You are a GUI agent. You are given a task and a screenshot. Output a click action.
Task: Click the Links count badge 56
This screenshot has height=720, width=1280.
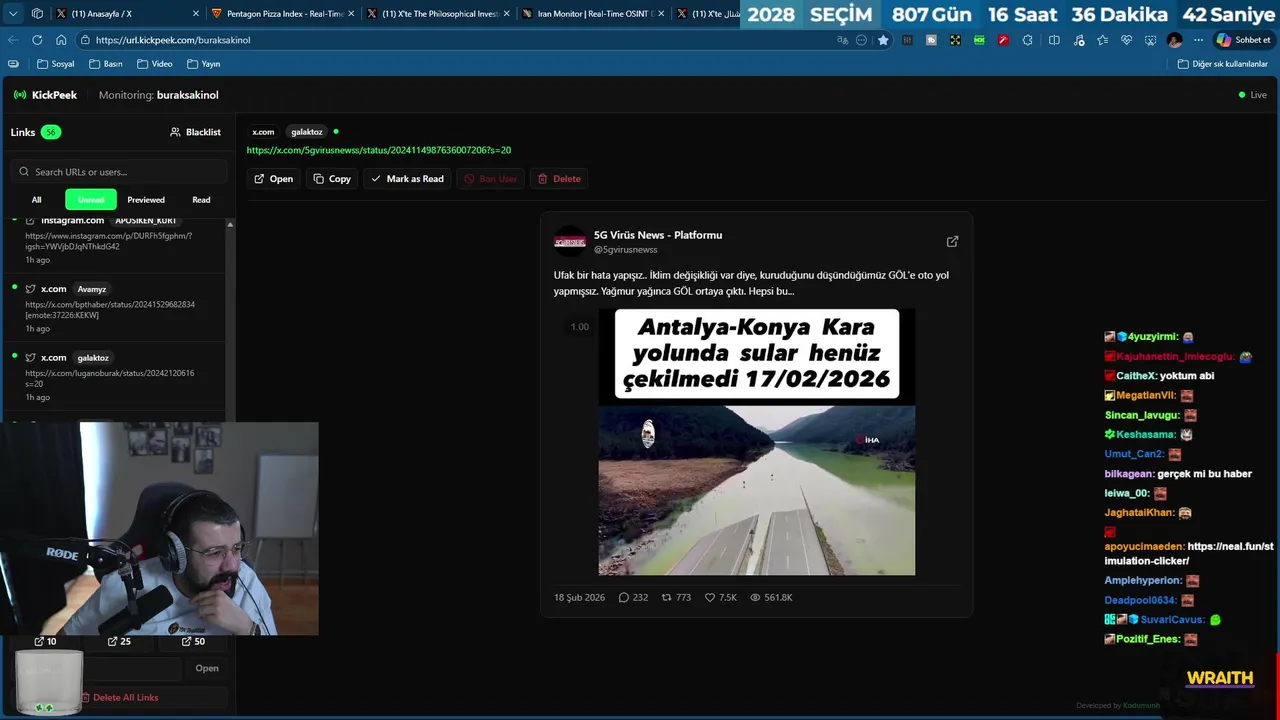pos(50,132)
